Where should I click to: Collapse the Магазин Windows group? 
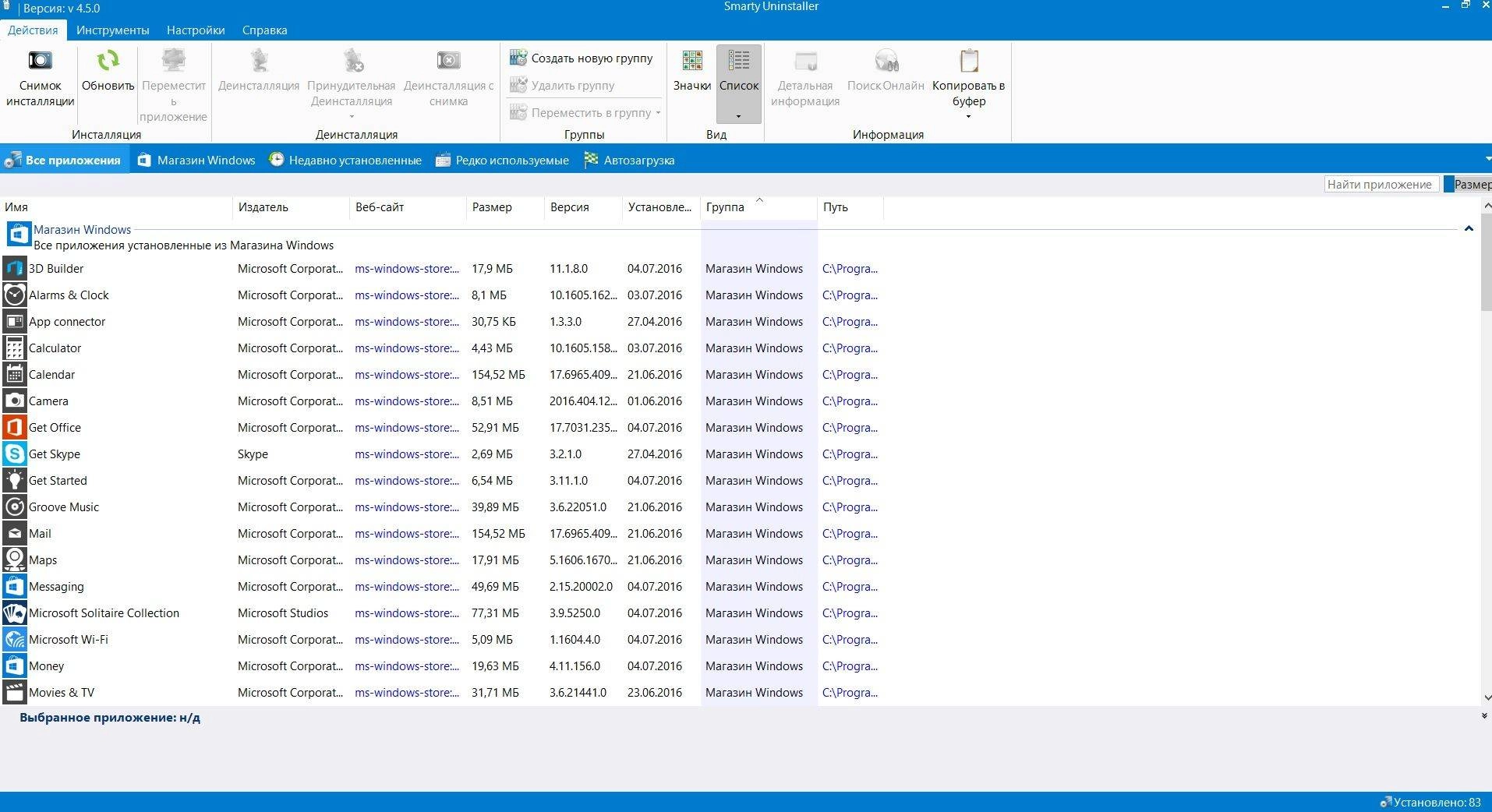coord(1469,229)
